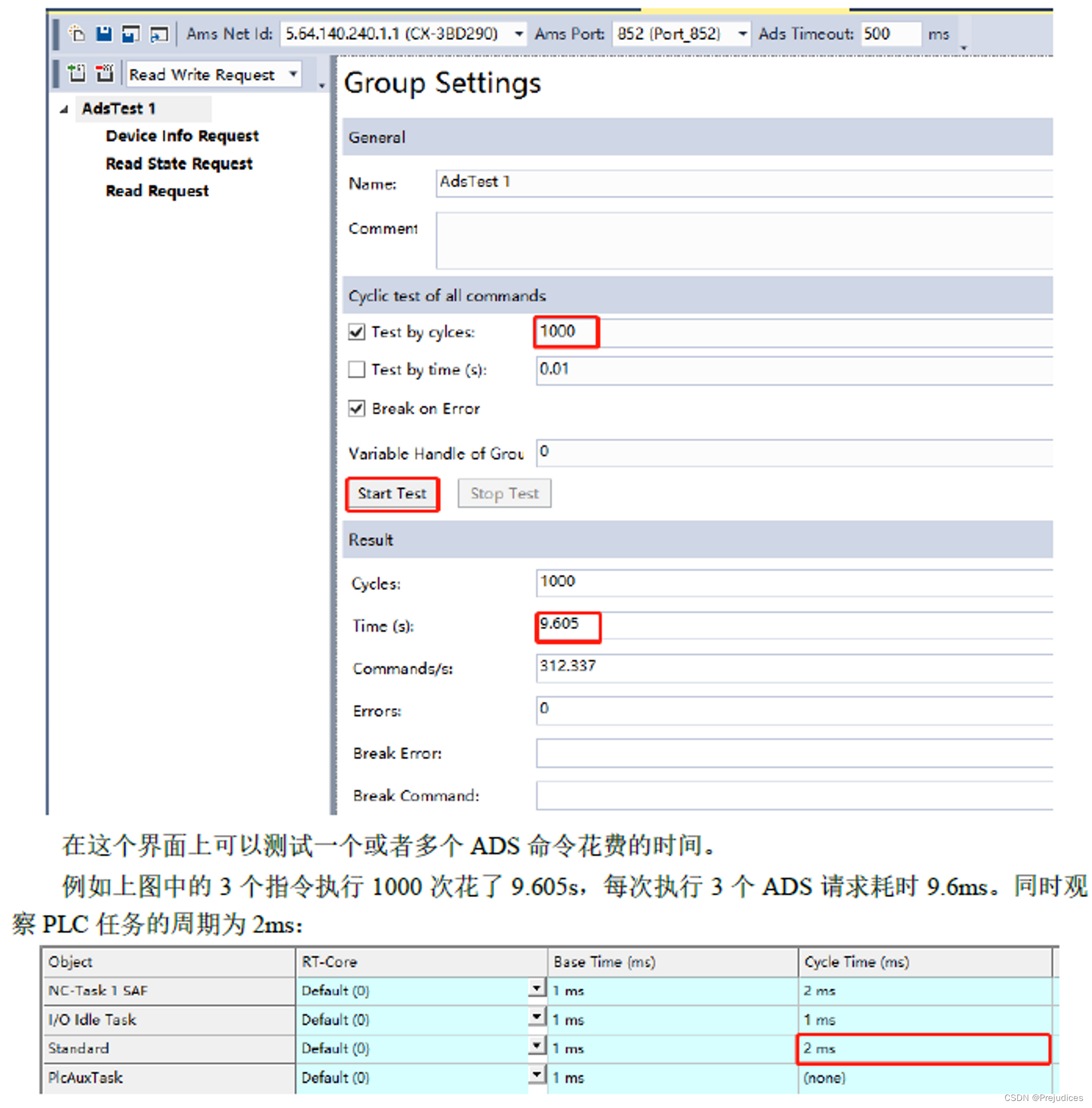Viewport: 1092px width, 1108px height.
Task: Open the Ams Port dropdown
Action: coord(742,33)
